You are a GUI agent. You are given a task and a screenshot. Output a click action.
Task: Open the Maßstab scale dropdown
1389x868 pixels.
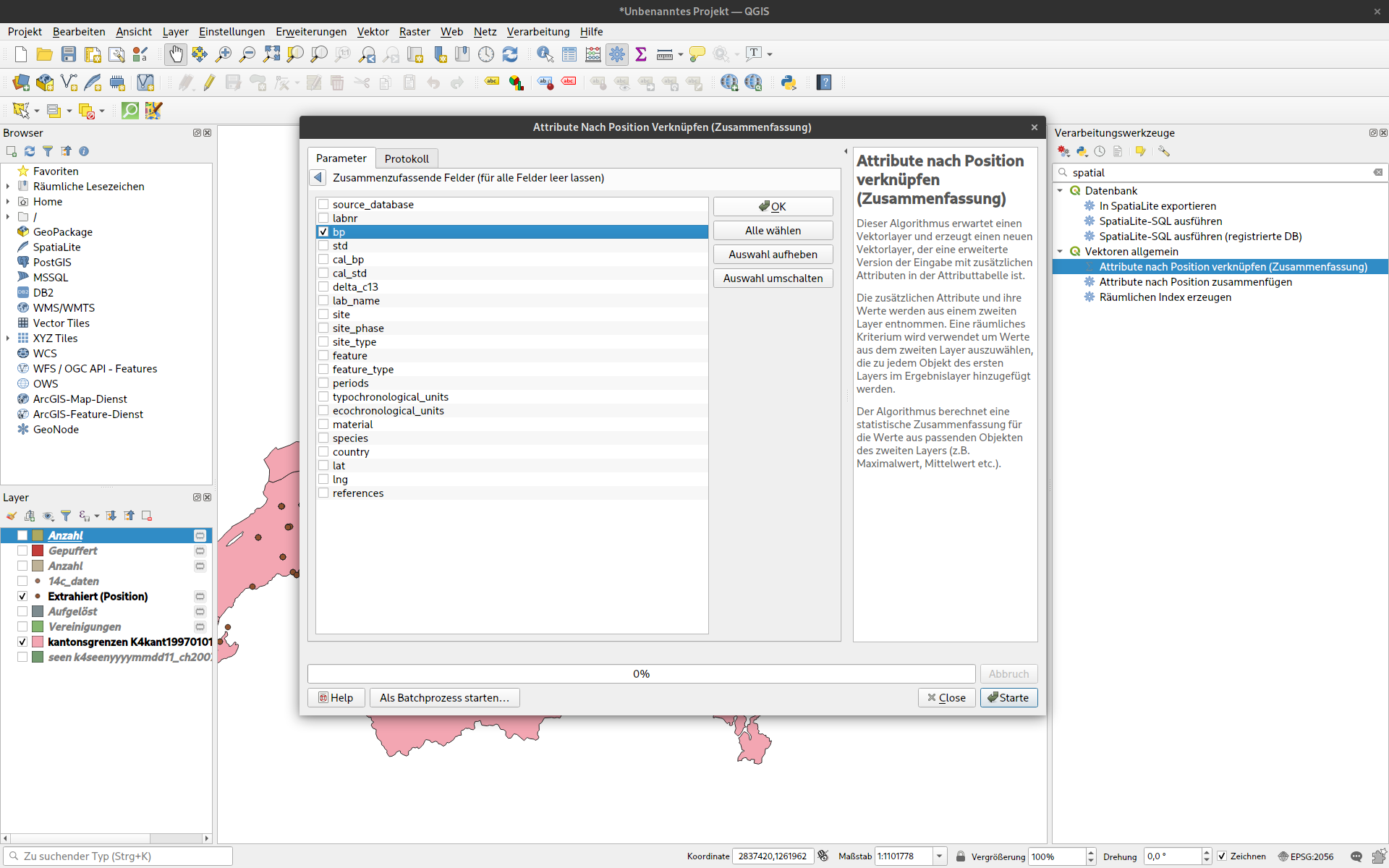pyautogui.click(x=939, y=856)
